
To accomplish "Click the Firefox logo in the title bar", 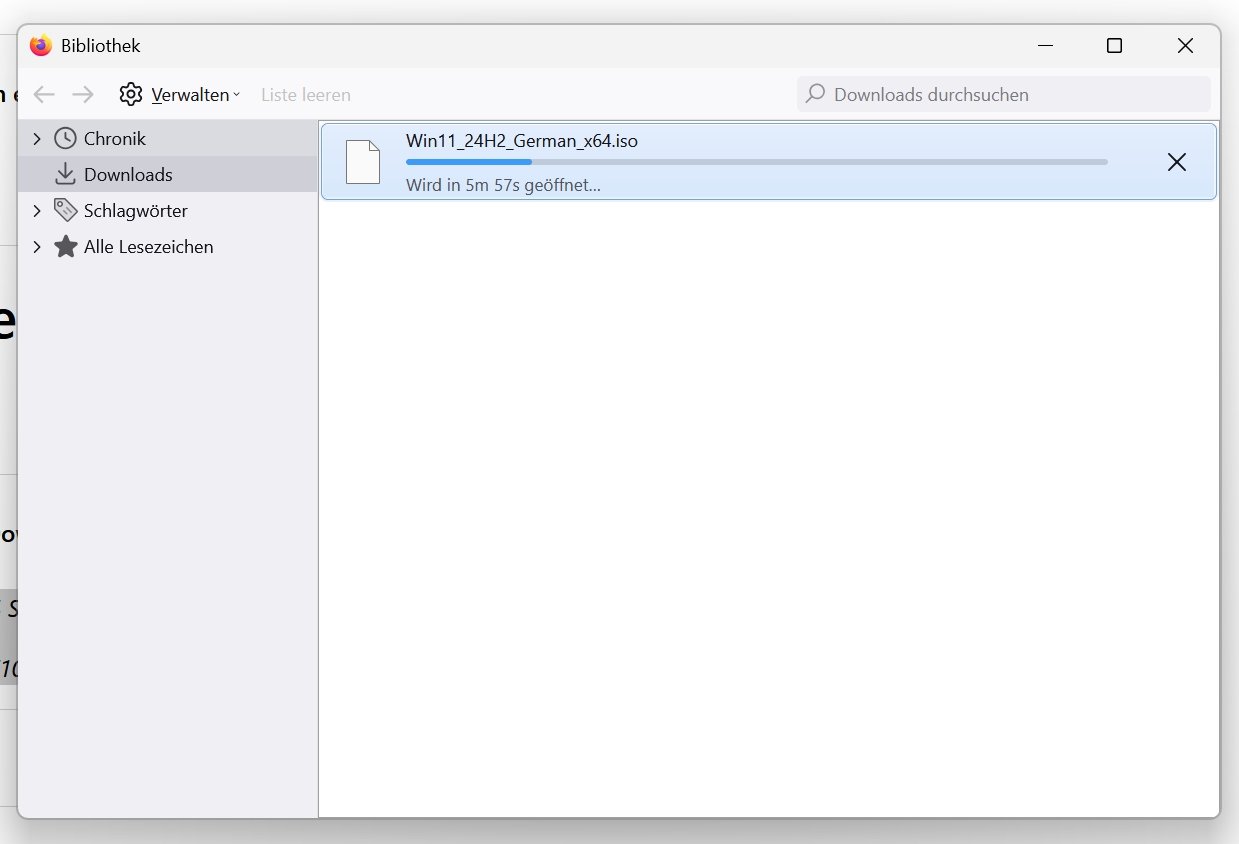I will [x=40, y=46].
